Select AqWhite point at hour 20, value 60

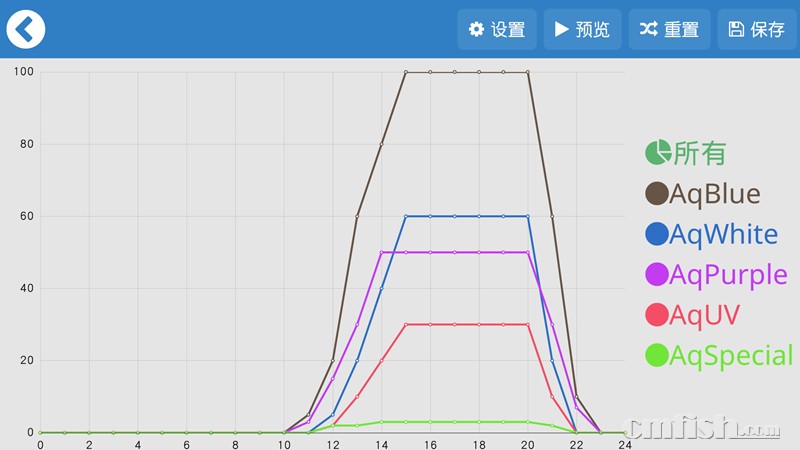tap(528, 216)
